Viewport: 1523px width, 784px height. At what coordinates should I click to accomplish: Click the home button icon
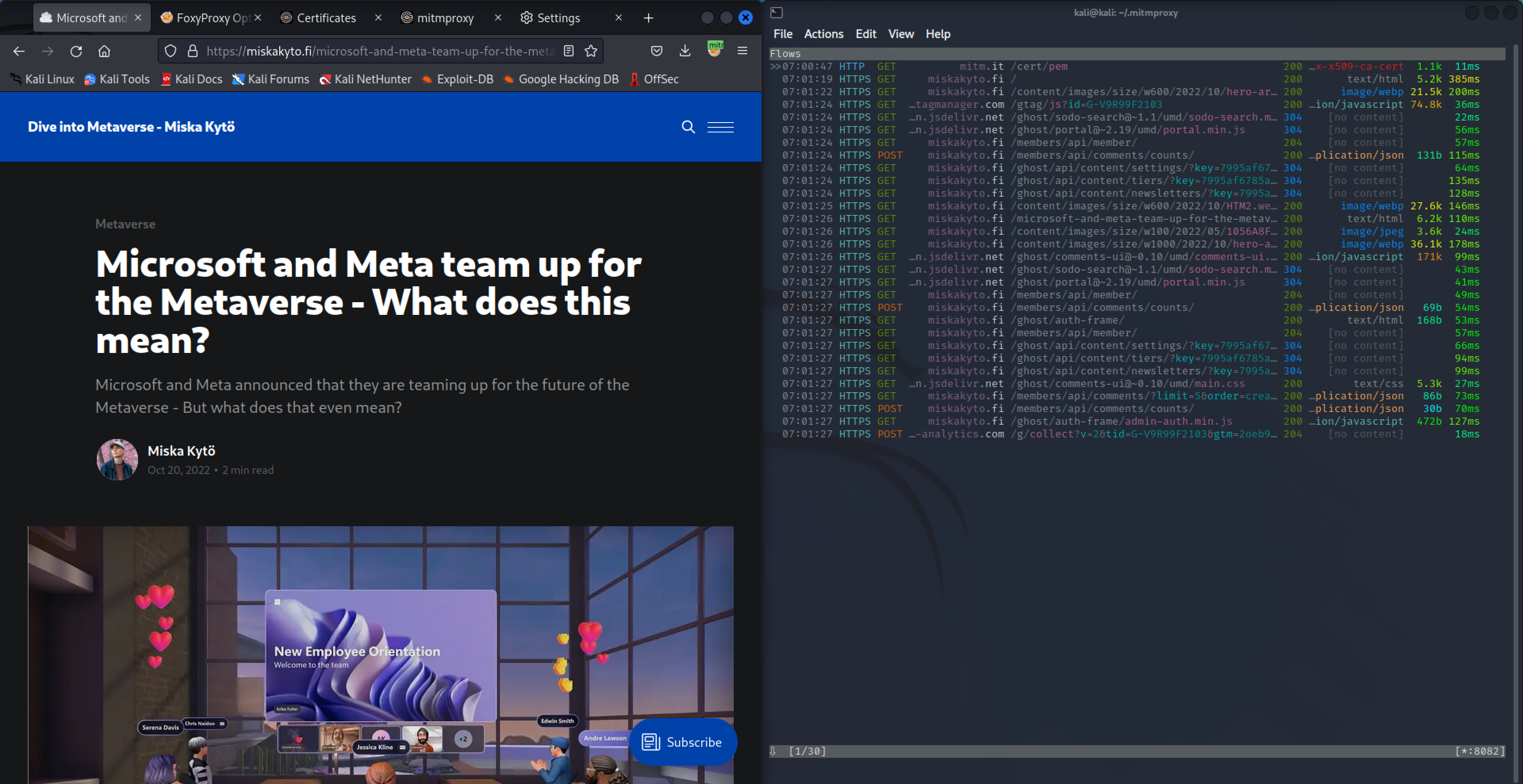point(104,52)
